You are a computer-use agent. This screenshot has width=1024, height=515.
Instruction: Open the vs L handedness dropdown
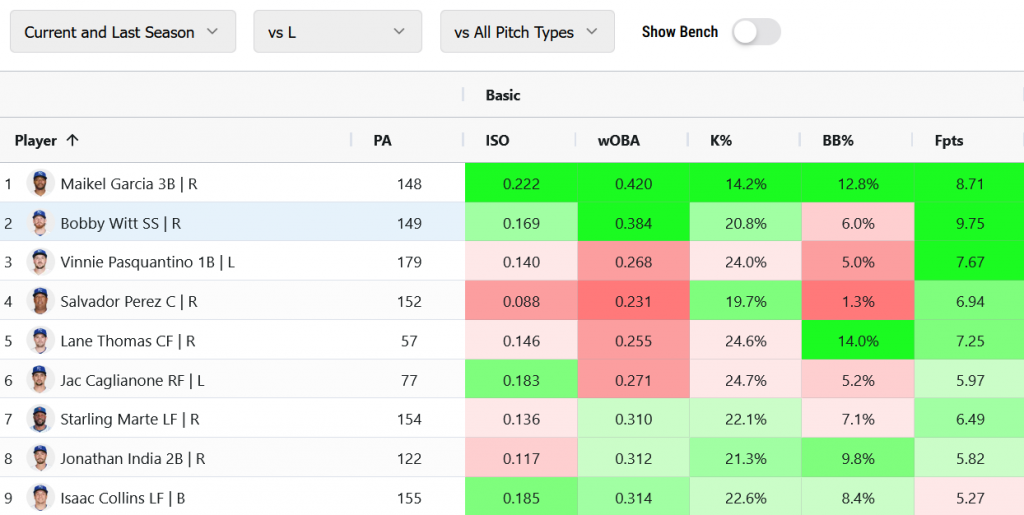337,32
